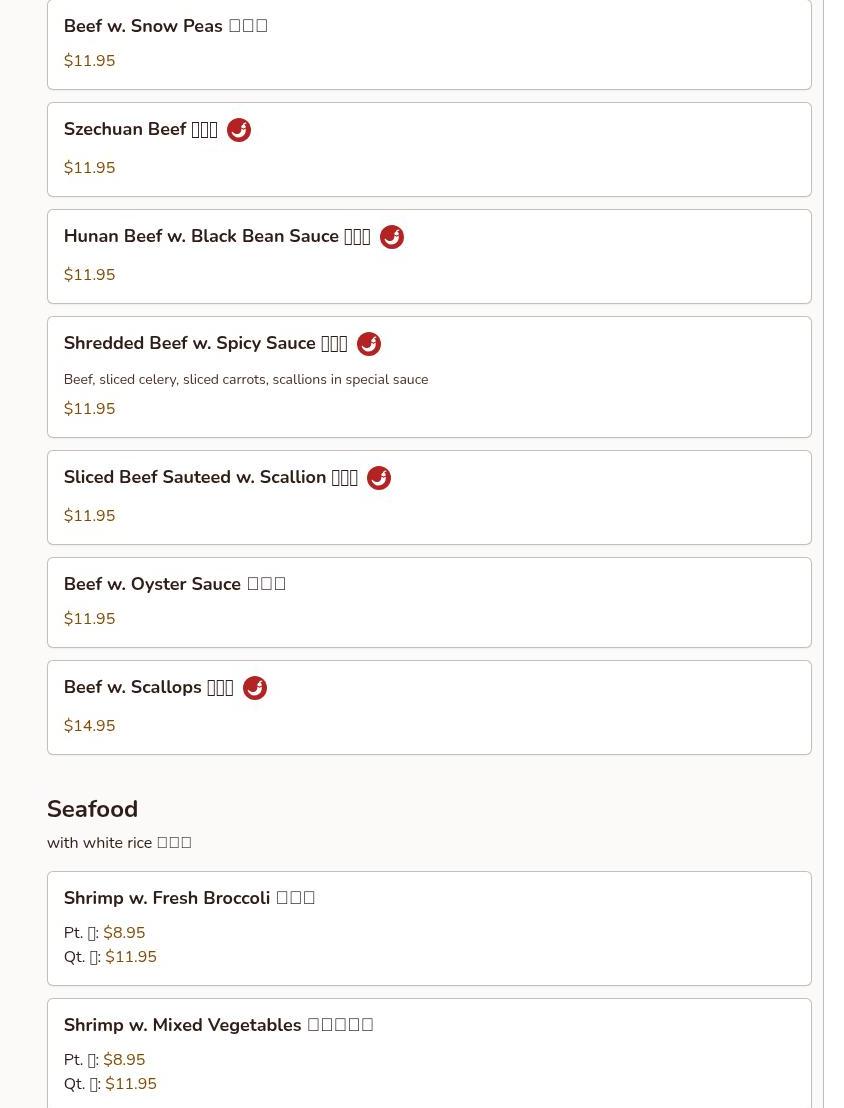Click Qt. $11.95 price under Shrimp w. Mixed Vegetables
844x1108 pixels.
coord(110,1084)
